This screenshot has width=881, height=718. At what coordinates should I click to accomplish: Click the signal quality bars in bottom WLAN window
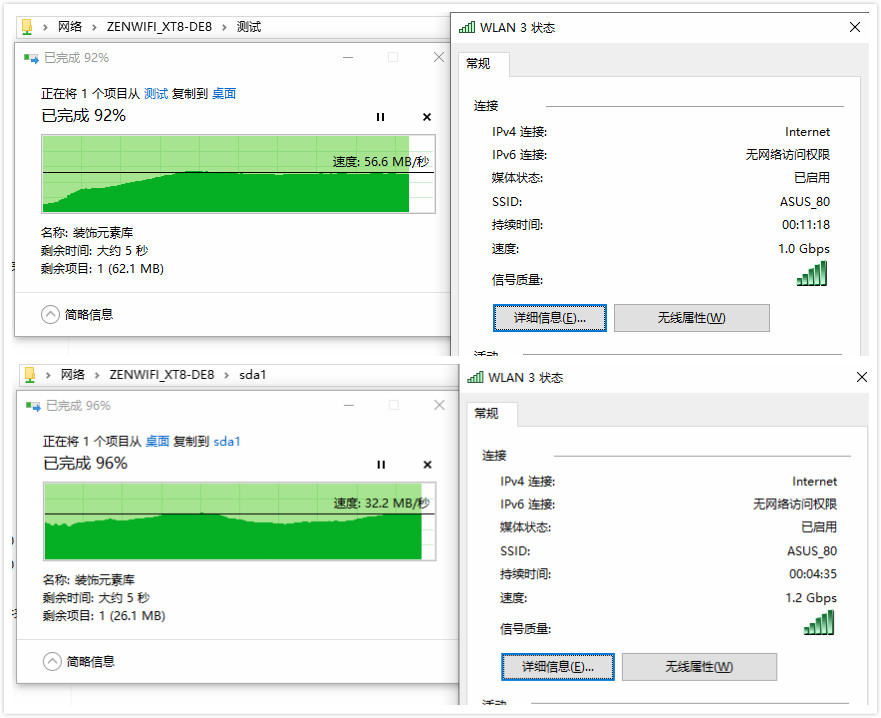(818, 622)
